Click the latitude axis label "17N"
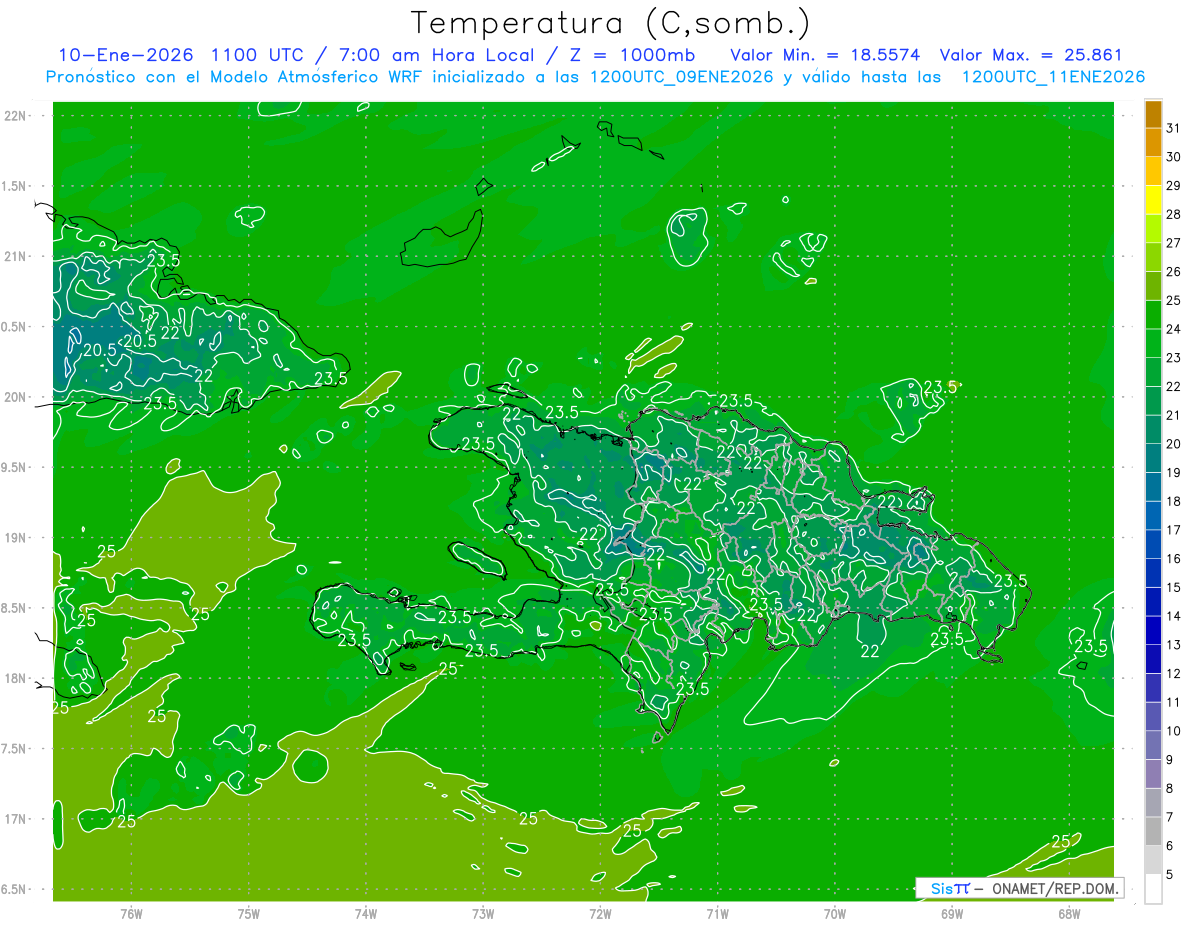Screen dimensions: 1200x927 point(16,819)
